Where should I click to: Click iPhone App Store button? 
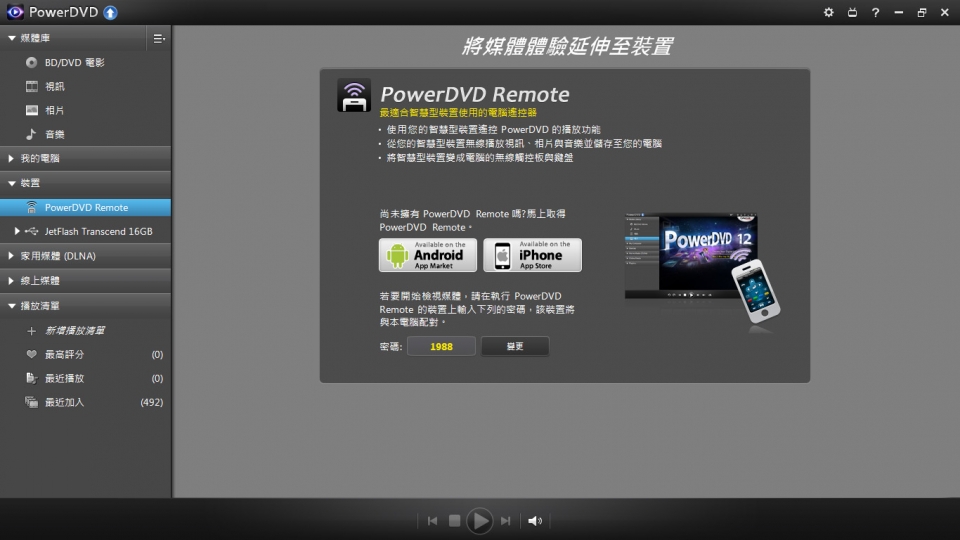(533, 255)
